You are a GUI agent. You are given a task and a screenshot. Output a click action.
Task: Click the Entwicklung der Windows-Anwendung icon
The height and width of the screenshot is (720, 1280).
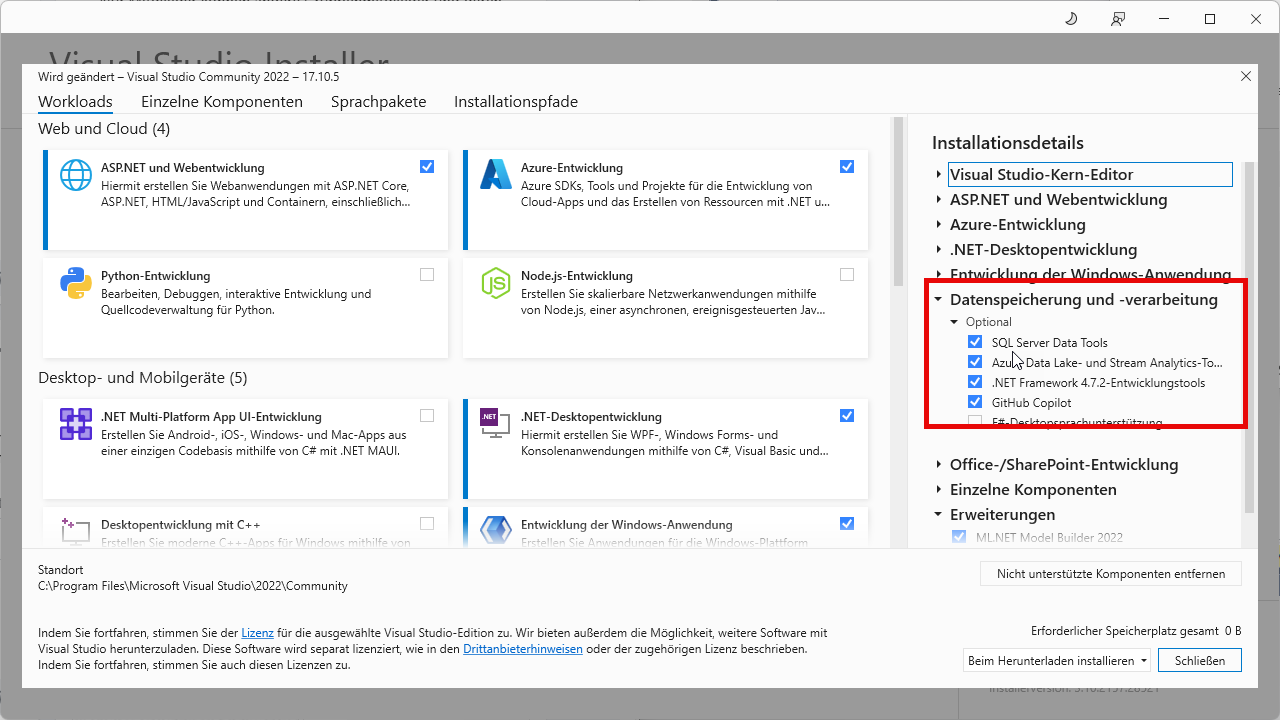[x=495, y=532]
